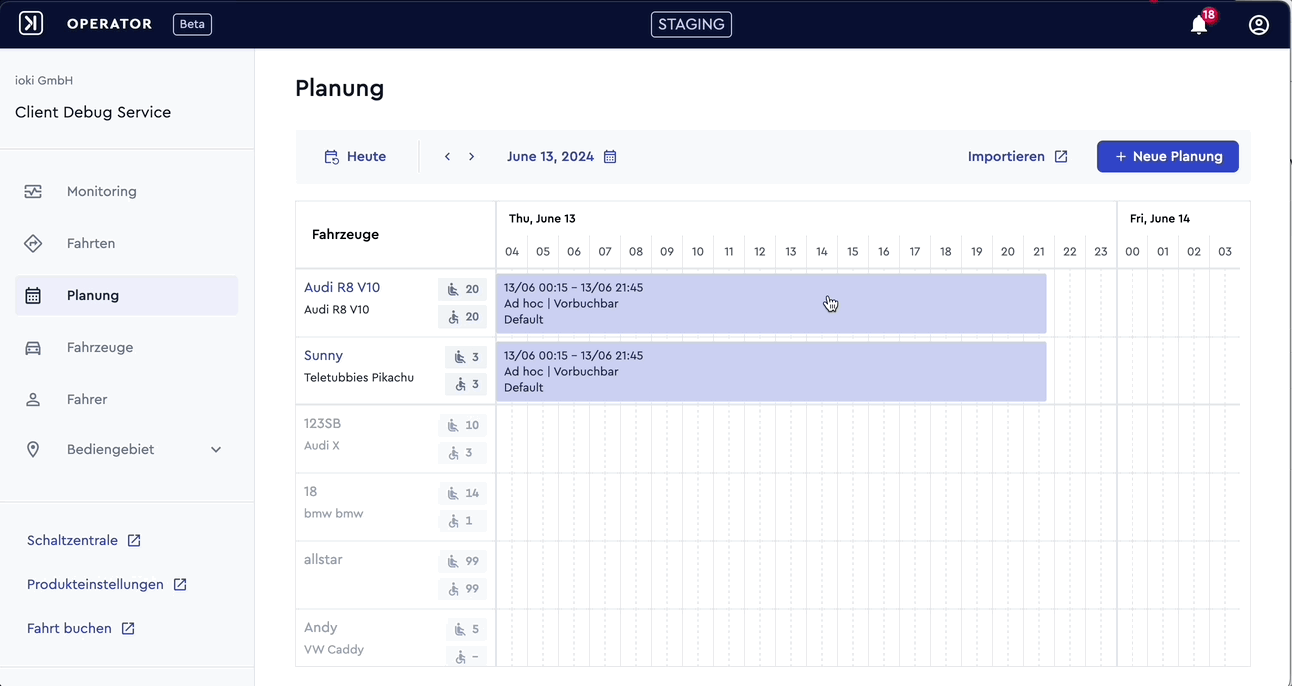Viewport: 1292px width, 686px height.
Task: Go to the next day with the right chevron
Action: coord(472,157)
